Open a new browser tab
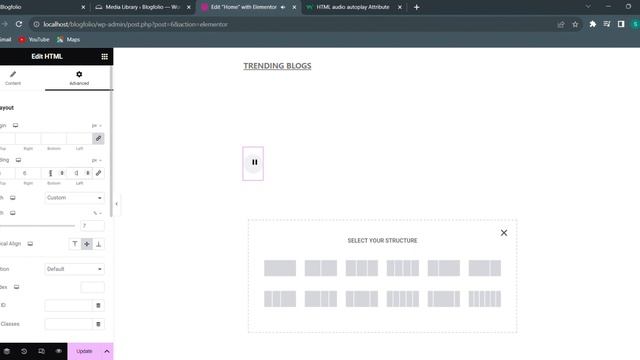The height and width of the screenshot is (360, 640). pos(416,7)
